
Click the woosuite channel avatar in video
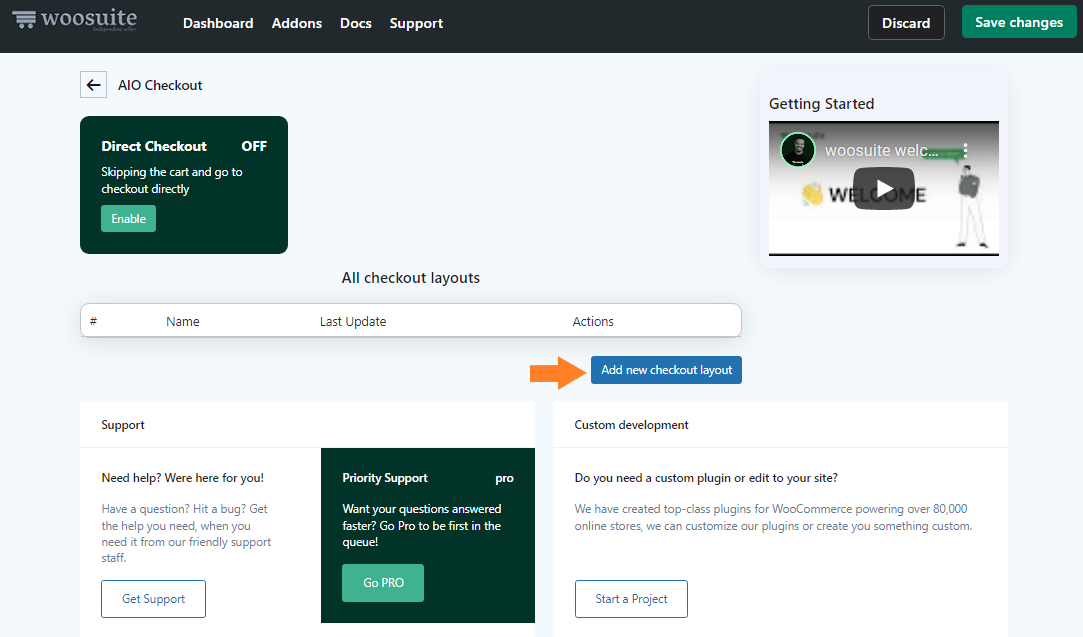coord(798,150)
